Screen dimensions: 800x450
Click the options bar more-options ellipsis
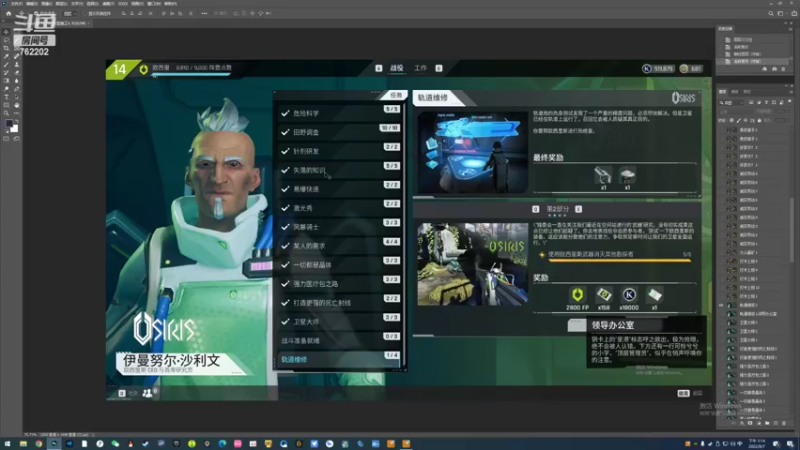tap(204, 13)
